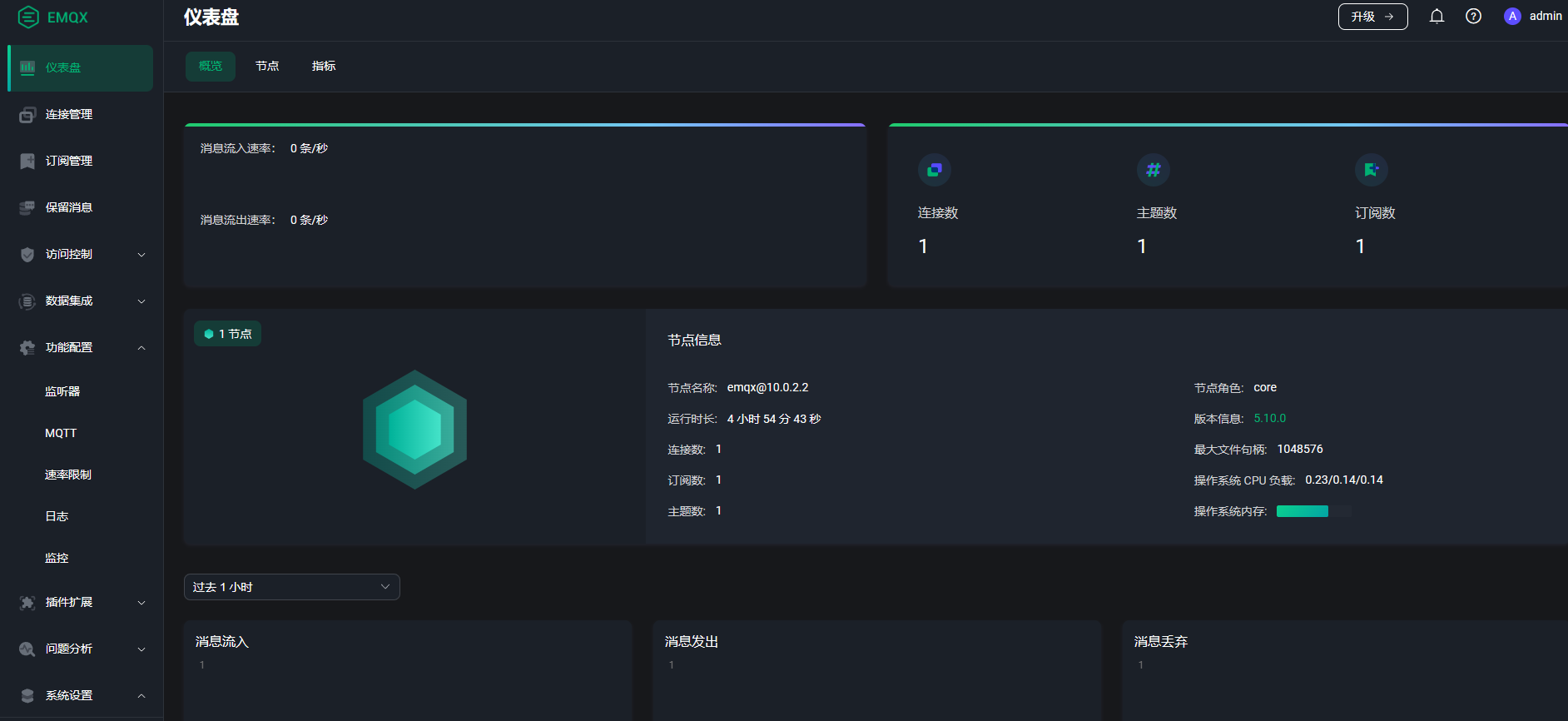Click the CPU load value 0.23/0.14/0.14
This screenshot has width=1568, height=721.
(x=1344, y=480)
